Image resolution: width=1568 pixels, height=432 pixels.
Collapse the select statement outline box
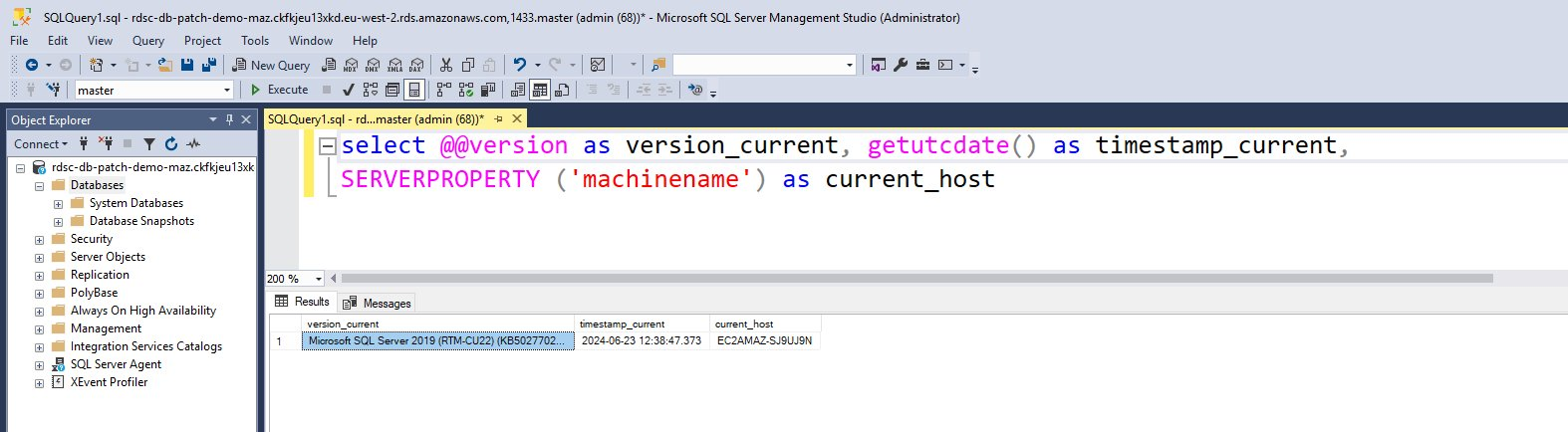click(x=327, y=145)
